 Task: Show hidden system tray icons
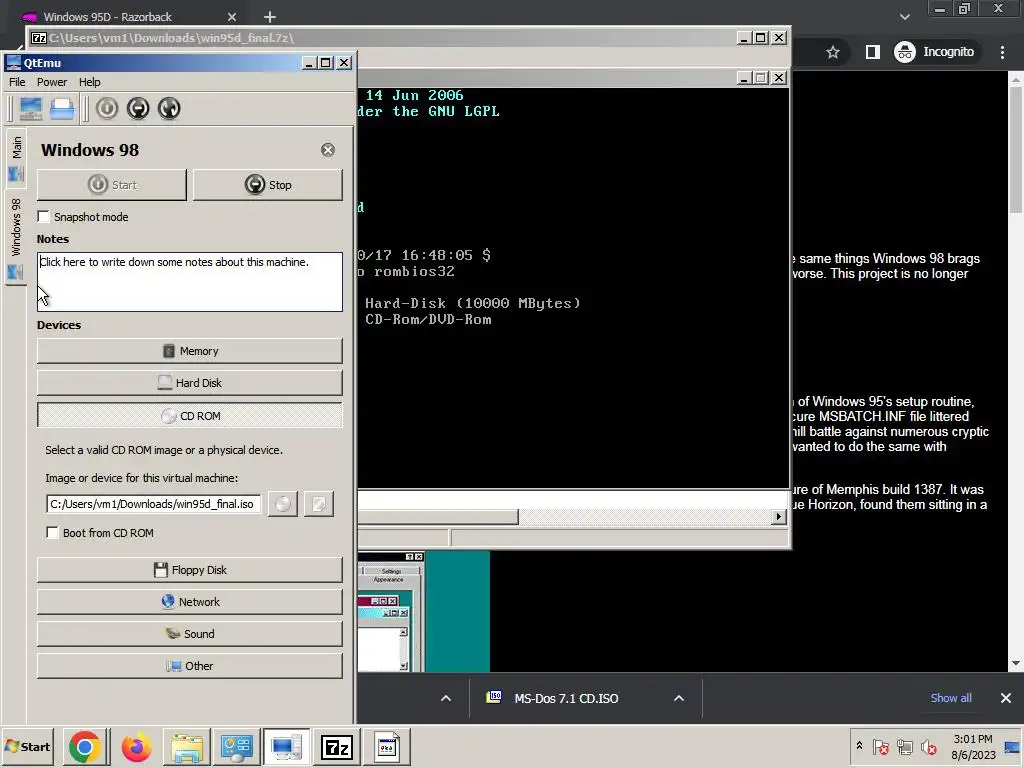(x=859, y=746)
